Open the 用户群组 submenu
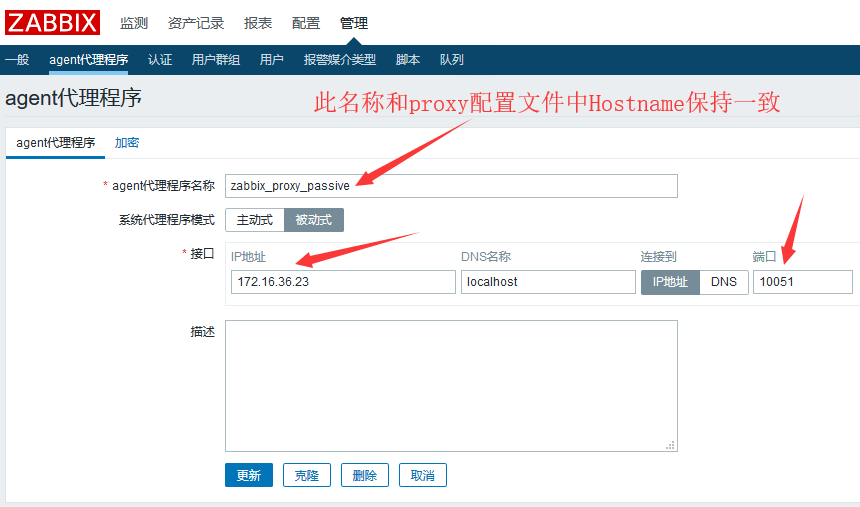The width and height of the screenshot is (860, 507). (x=216, y=60)
